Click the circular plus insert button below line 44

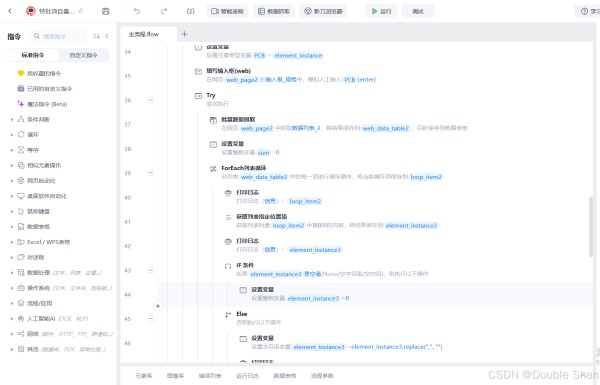[158, 306]
